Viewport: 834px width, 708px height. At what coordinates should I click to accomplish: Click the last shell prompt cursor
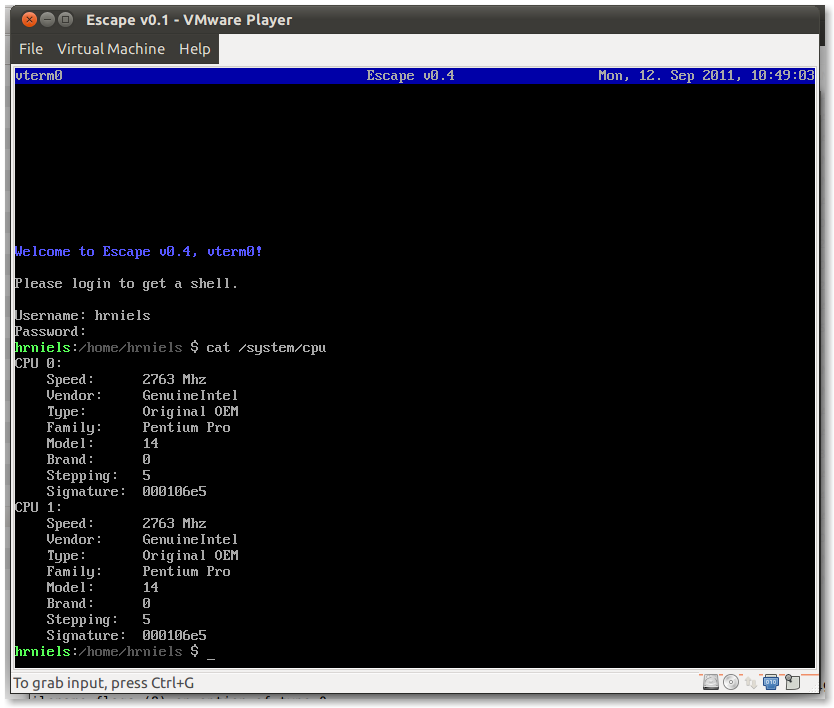click(211, 657)
